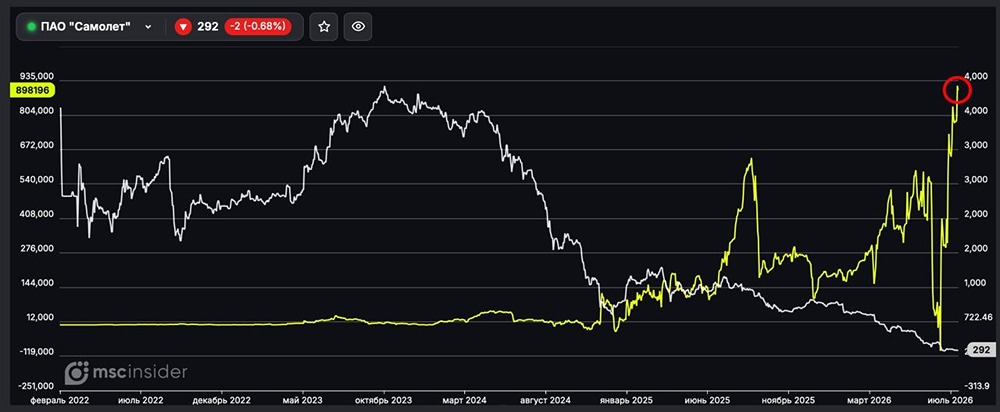Click the 722.46 right axis value
Viewport: 1000px width, 412px height.
point(978,317)
